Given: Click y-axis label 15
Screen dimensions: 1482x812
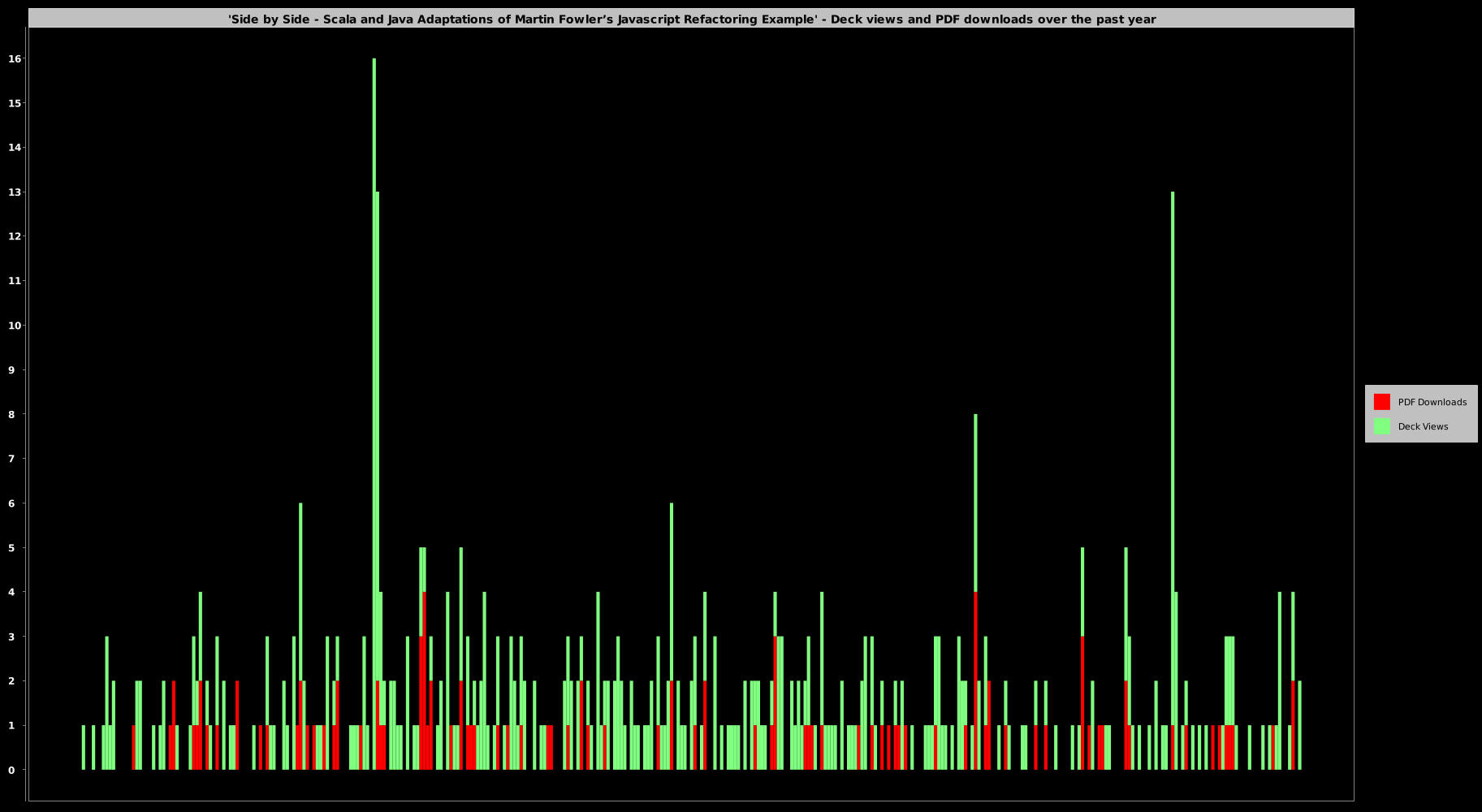Looking at the screenshot, I should click(x=15, y=103).
